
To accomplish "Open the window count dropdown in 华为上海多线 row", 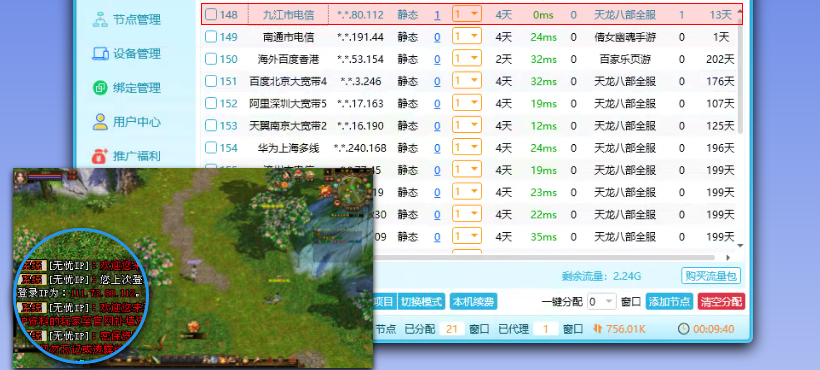I will 466,147.
